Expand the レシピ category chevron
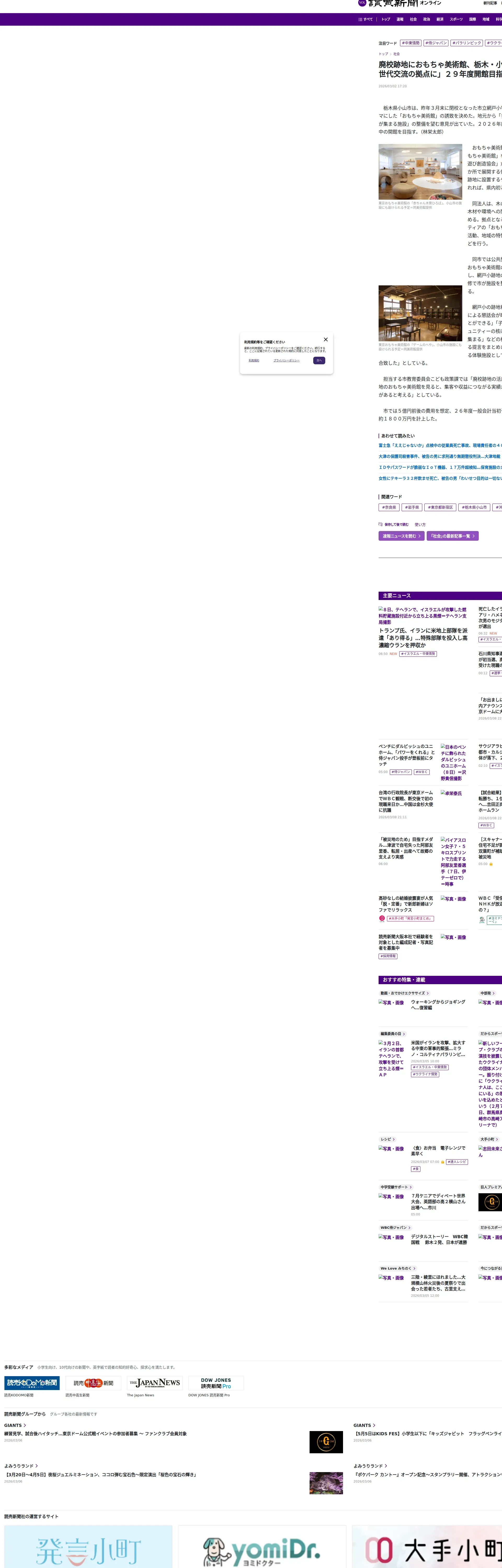 click(393, 1139)
